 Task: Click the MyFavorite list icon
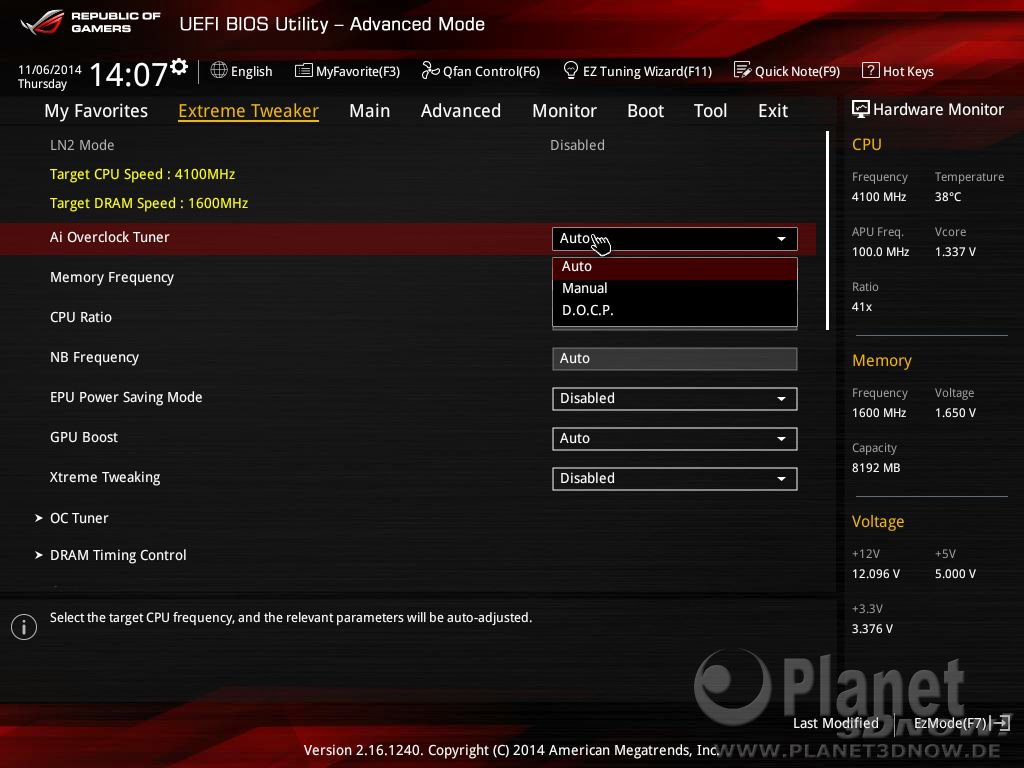coord(304,71)
